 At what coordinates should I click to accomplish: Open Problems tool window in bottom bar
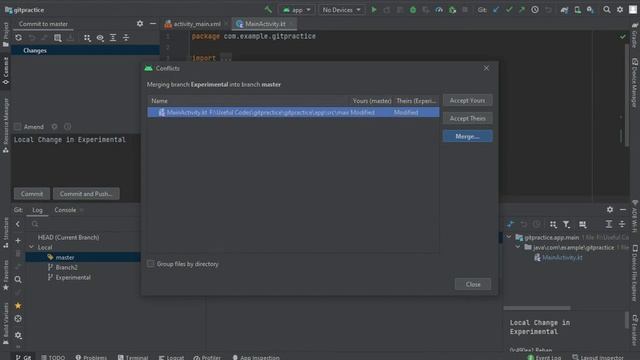tap(91, 357)
